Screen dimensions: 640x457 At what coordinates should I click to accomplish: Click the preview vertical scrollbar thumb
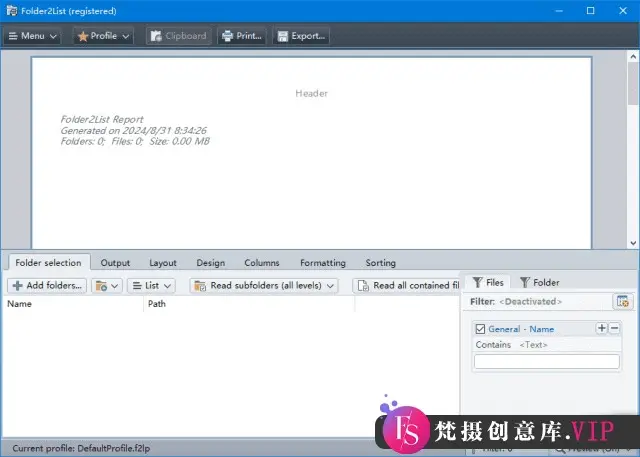633,84
